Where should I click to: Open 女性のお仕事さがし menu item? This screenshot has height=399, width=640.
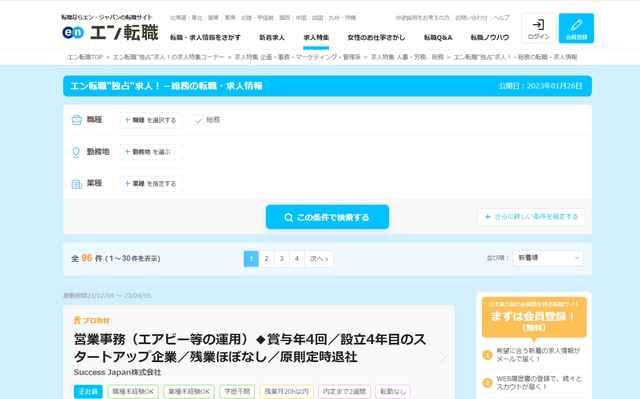click(x=376, y=38)
